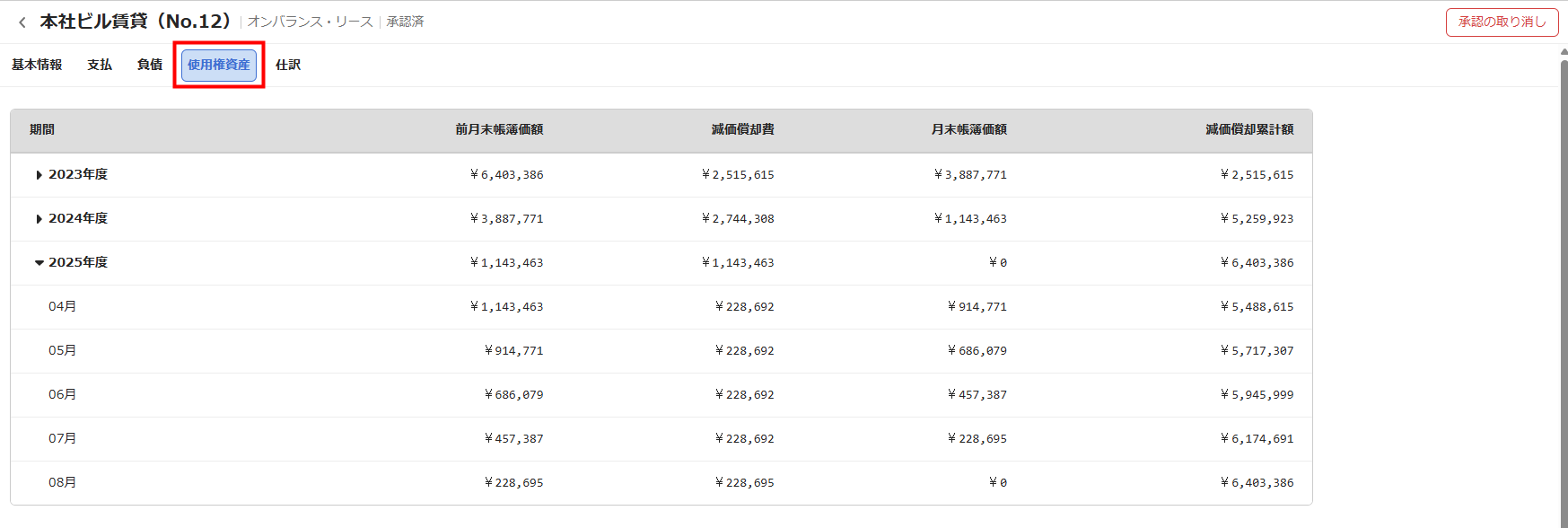The height and width of the screenshot is (528, 1568).
Task: Click the 期間 column header
Action: point(42,130)
